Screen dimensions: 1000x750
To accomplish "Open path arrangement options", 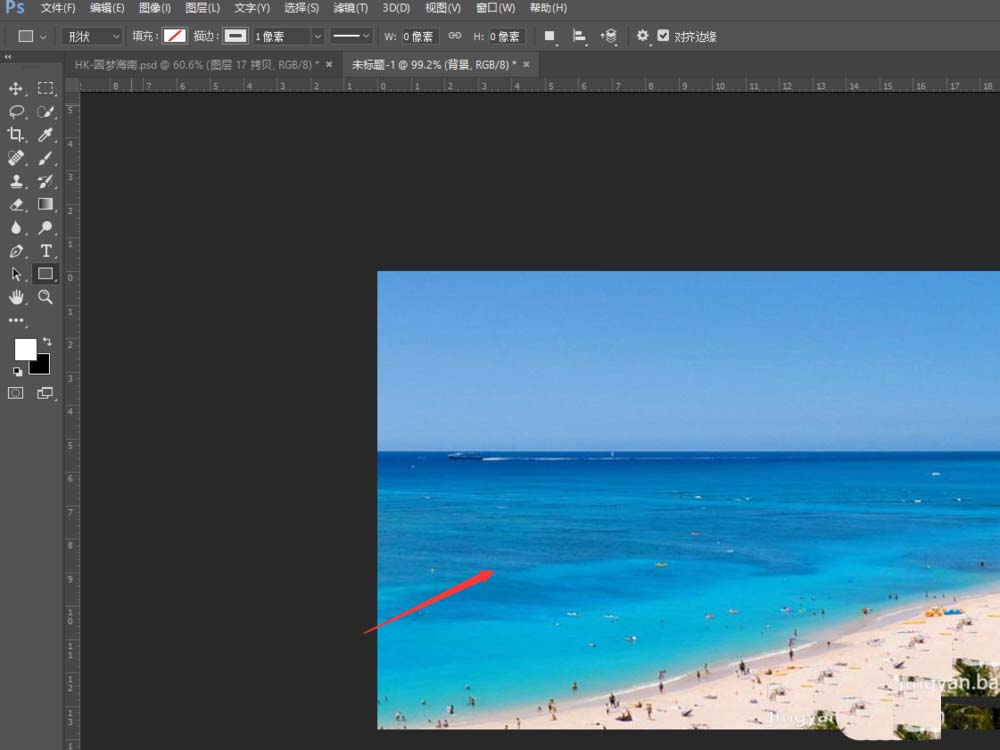I will [x=608, y=36].
